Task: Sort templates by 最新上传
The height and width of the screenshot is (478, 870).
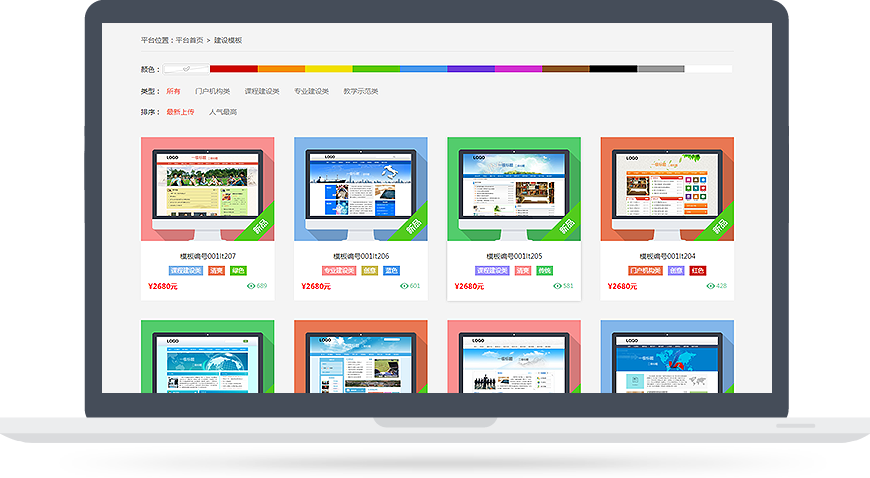Action: pos(180,112)
